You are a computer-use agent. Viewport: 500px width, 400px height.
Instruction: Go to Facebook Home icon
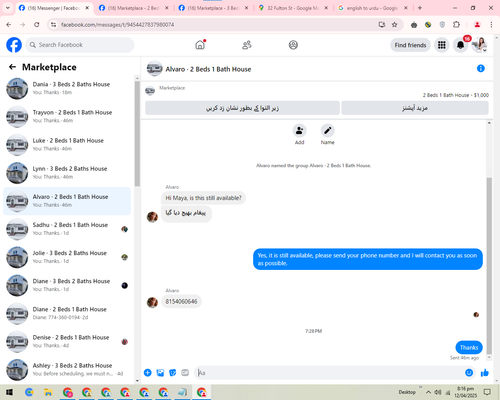point(200,45)
